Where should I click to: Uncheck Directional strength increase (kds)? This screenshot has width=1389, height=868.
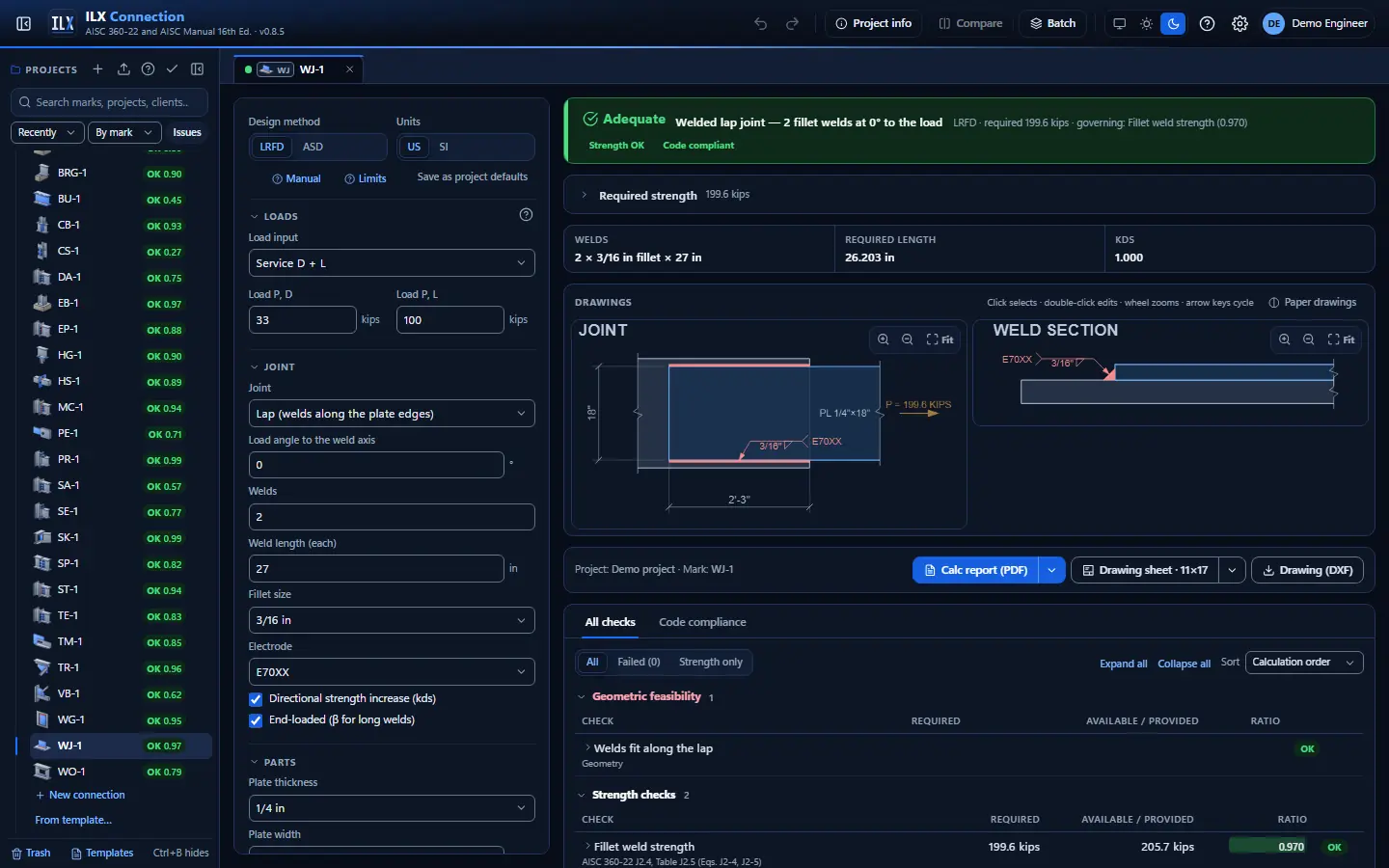pyautogui.click(x=256, y=699)
